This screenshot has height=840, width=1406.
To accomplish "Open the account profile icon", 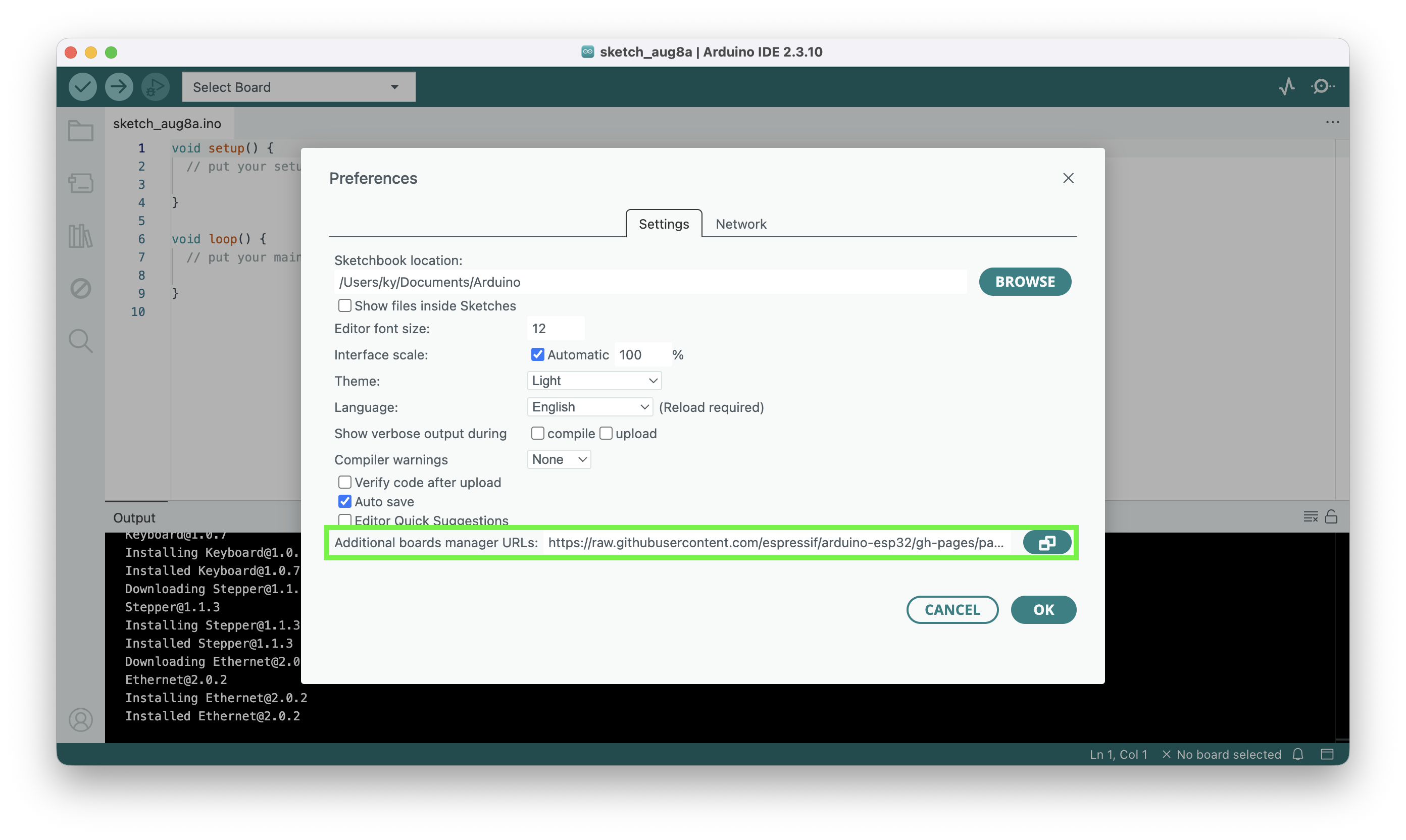I will pos(80,719).
